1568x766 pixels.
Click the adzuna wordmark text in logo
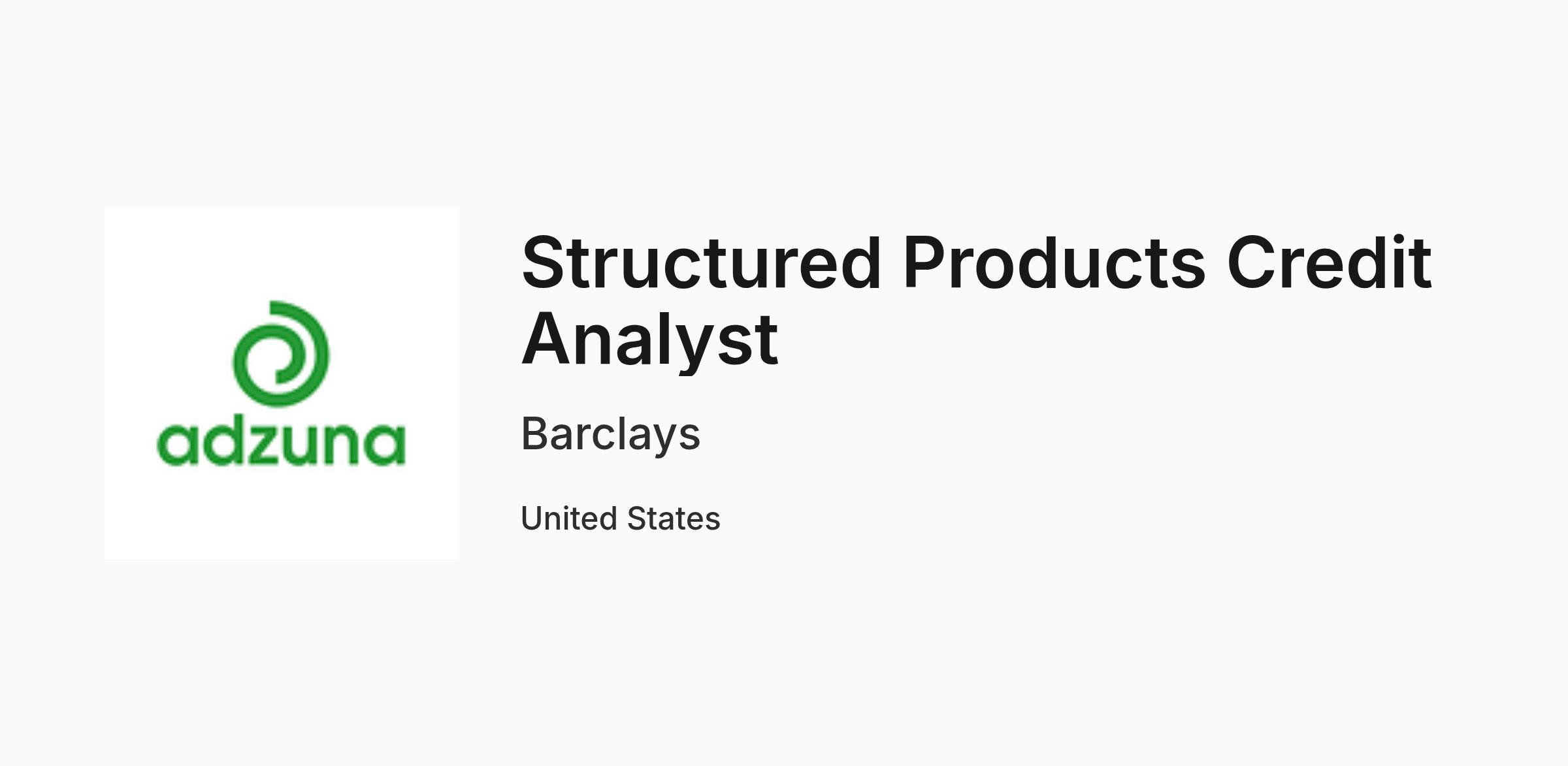pos(281,443)
